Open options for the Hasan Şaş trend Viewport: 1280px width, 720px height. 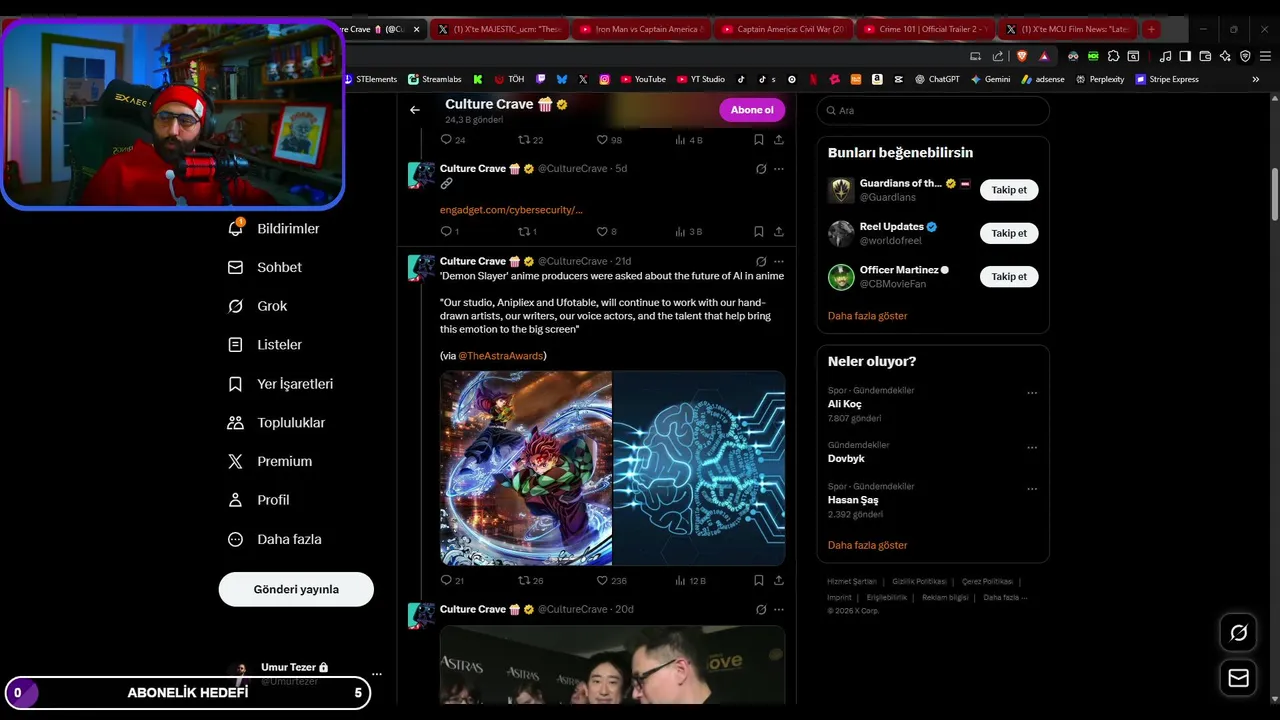[1032, 489]
